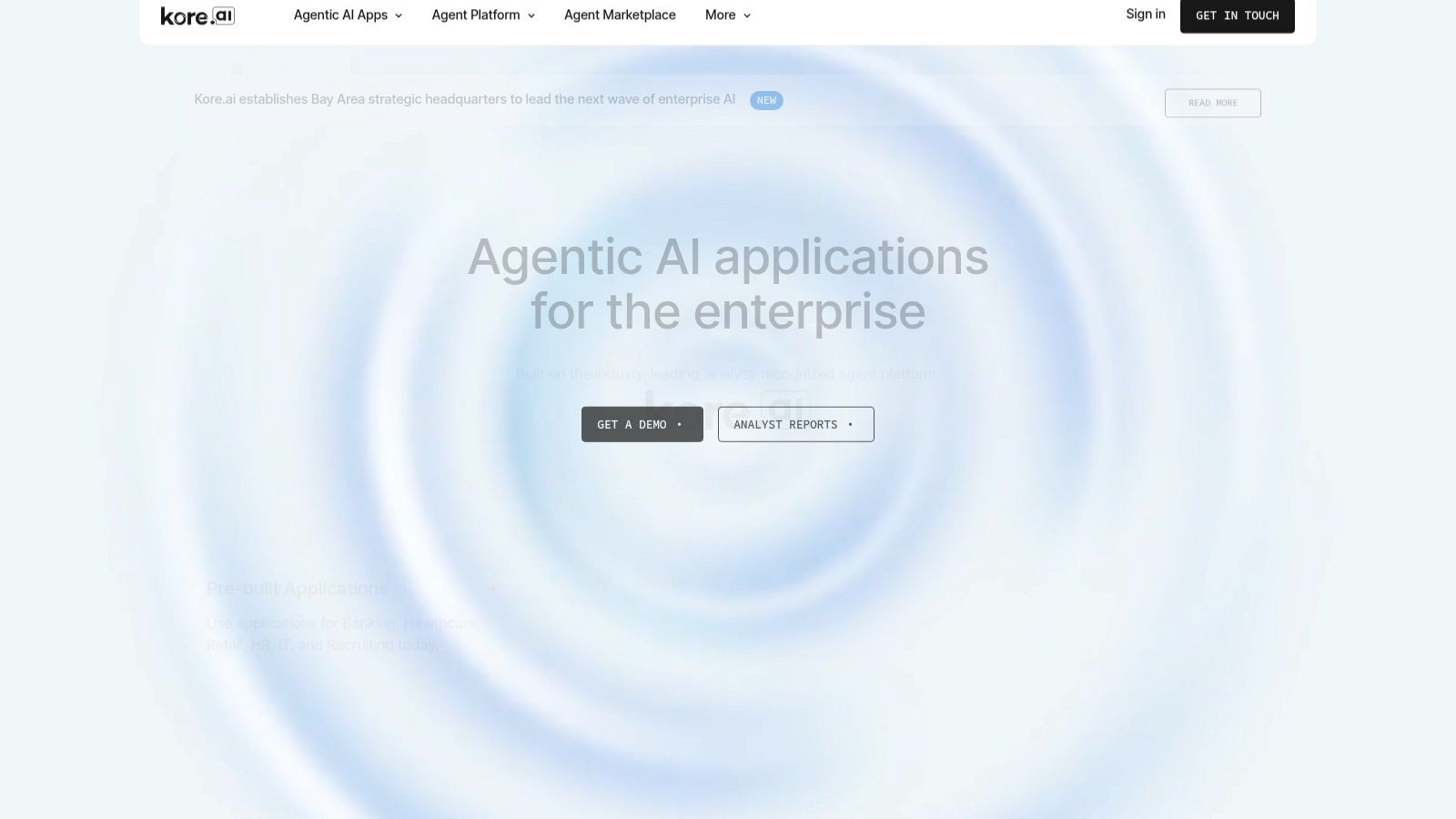1456x819 pixels.
Task: Expand the Agentic AI Apps menu
Action: (348, 15)
